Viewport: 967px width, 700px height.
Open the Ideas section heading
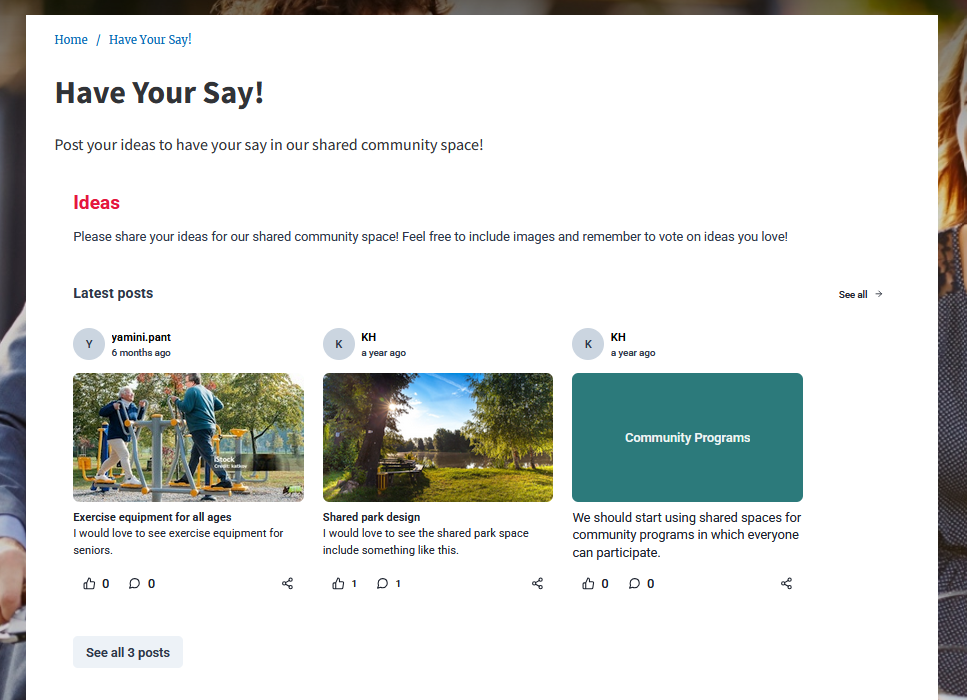pyautogui.click(x=96, y=202)
